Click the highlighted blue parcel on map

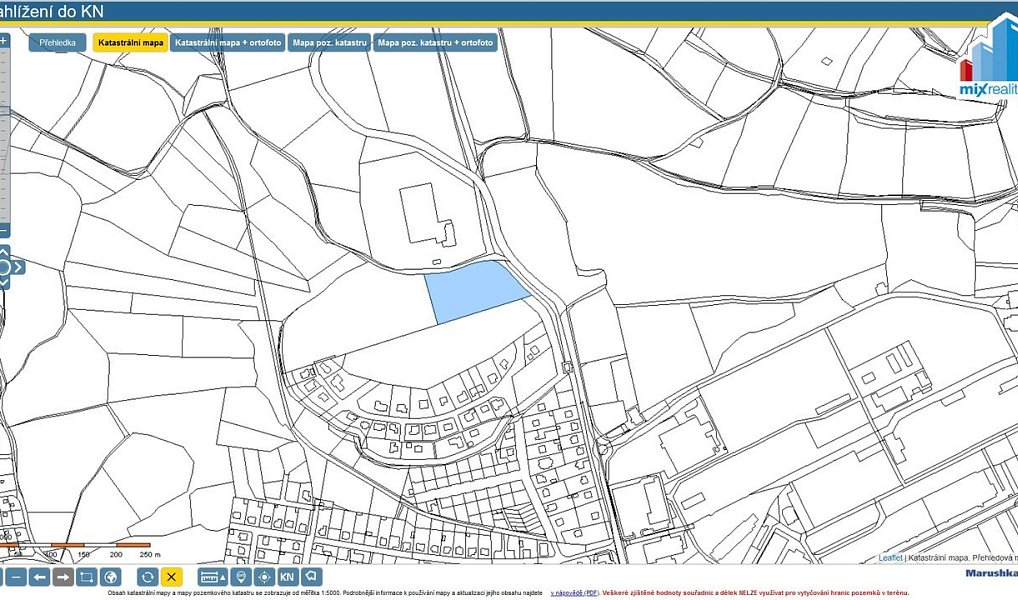[476, 291]
